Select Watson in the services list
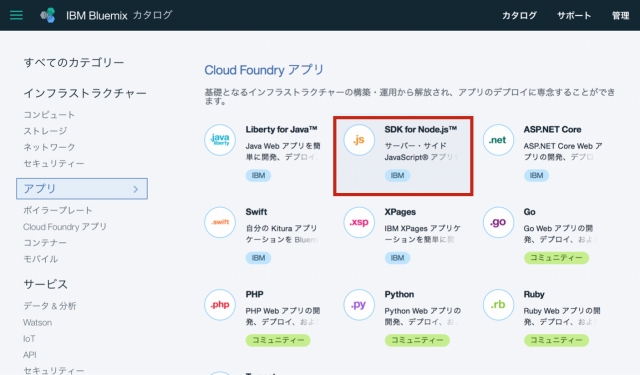640x375 pixels. [38, 322]
